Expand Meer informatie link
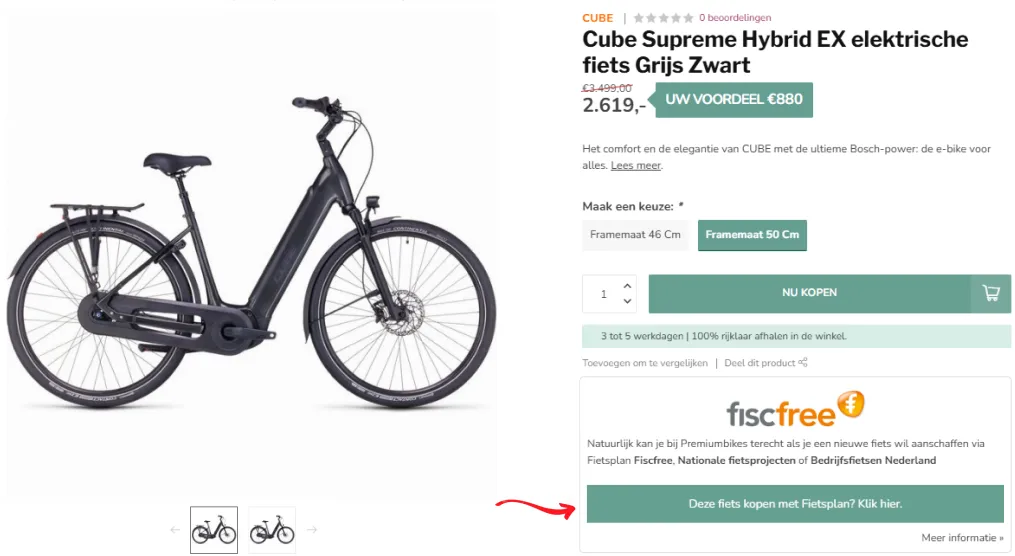Screen dimensions: 1015x556 tap(962, 538)
